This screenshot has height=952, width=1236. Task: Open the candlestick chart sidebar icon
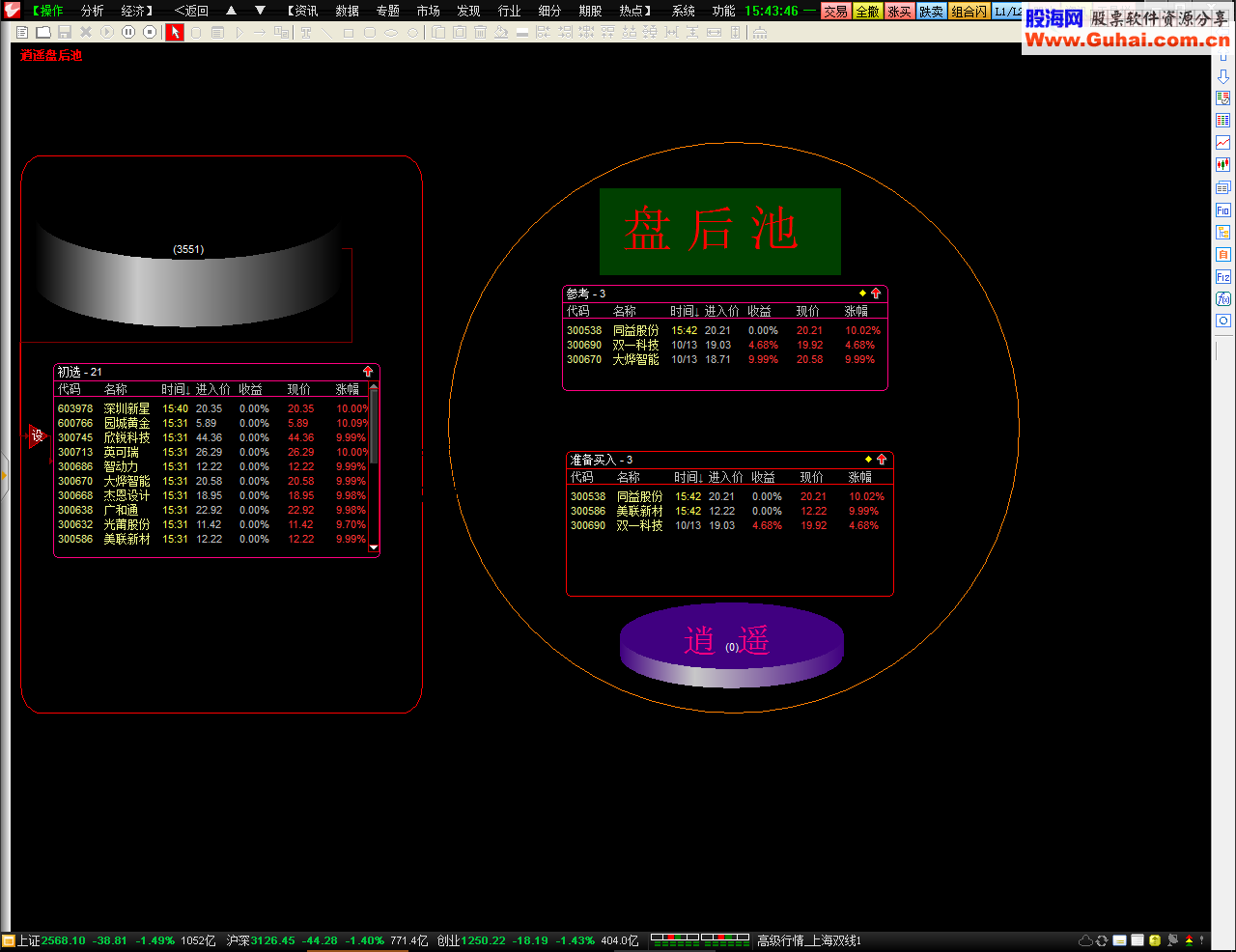pos(1223,165)
